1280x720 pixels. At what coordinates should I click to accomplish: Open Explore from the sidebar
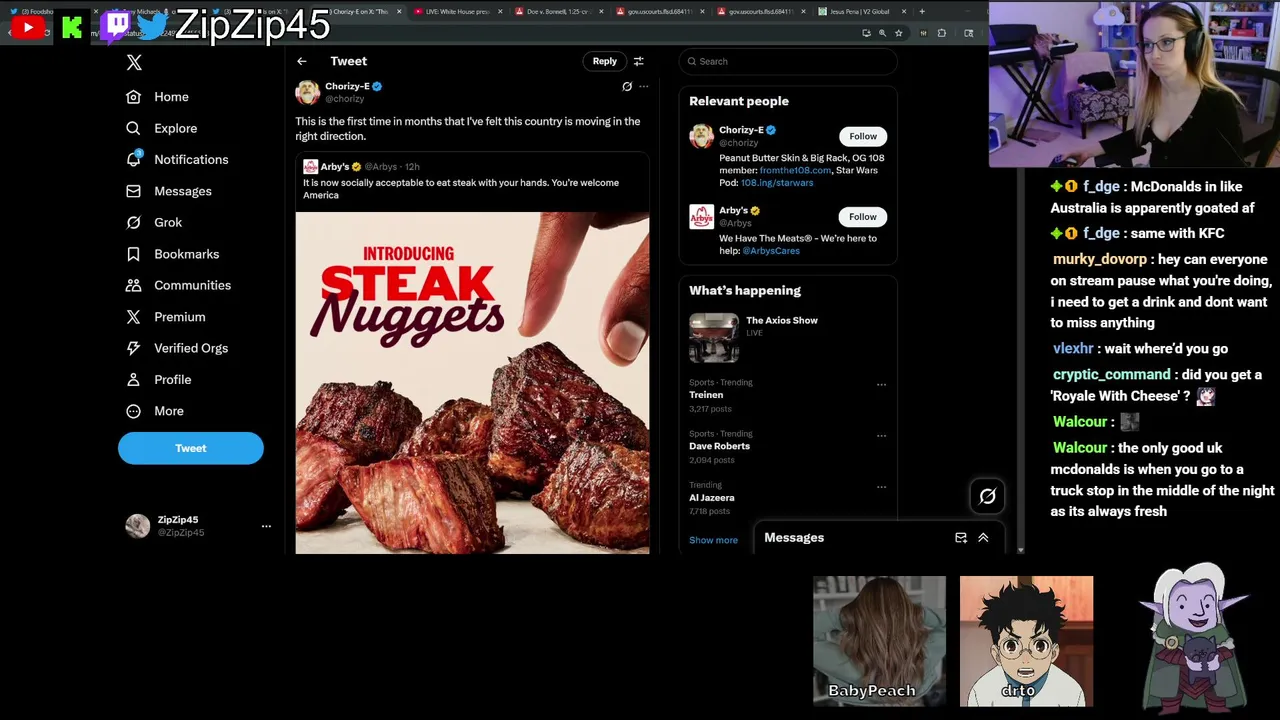(x=161, y=128)
